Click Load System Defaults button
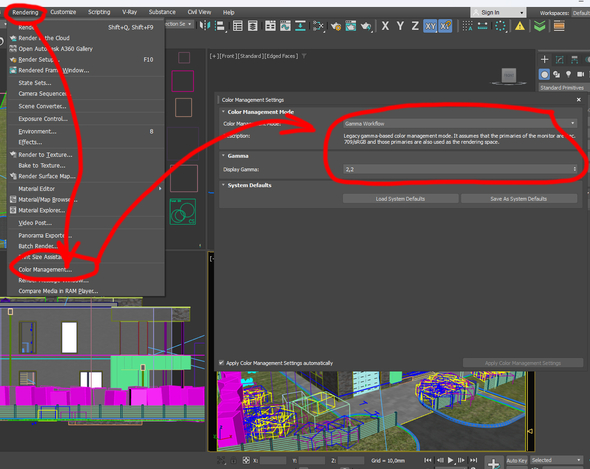Image resolution: width=590 pixels, height=469 pixels. click(x=400, y=199)
